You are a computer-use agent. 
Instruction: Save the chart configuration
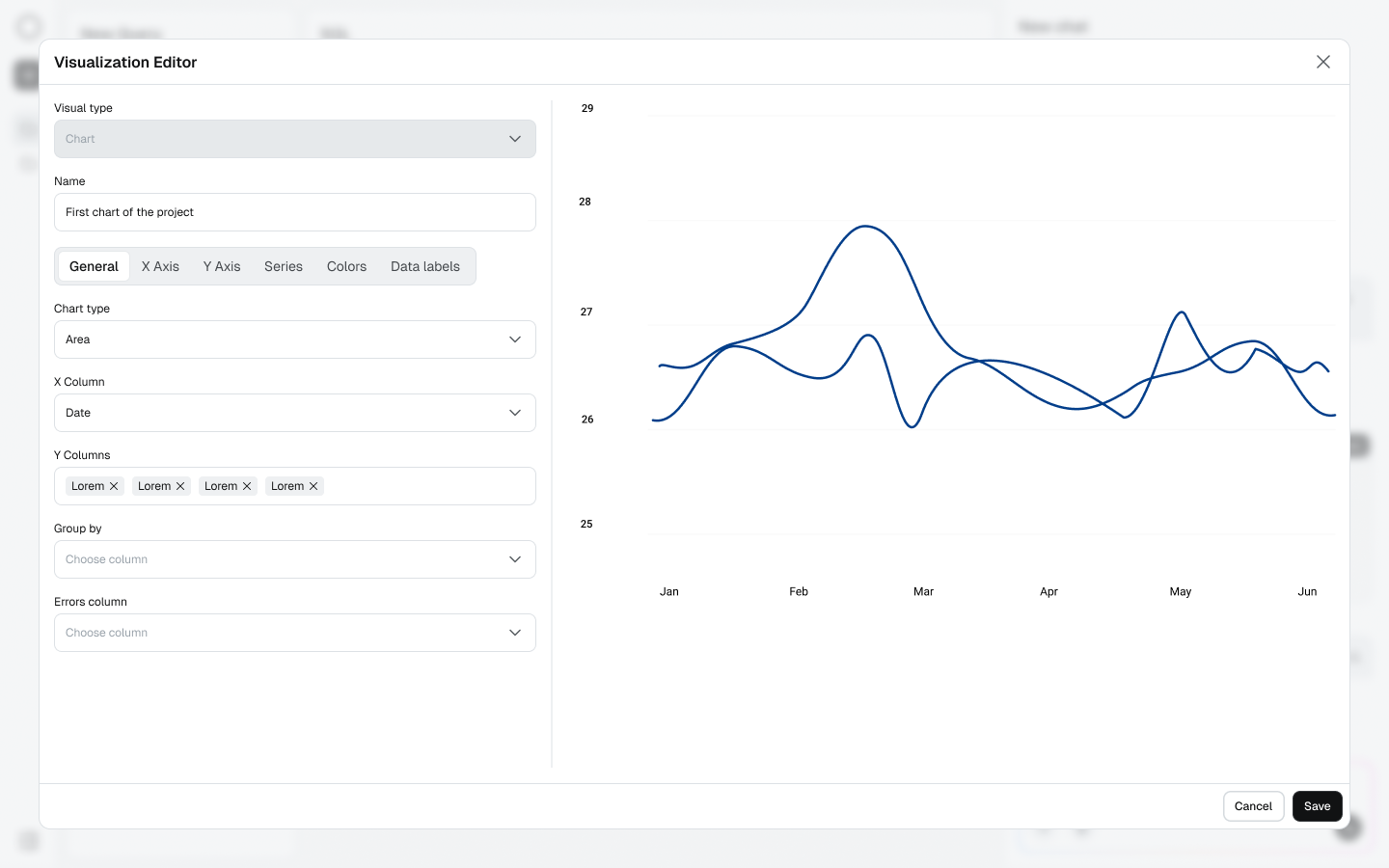pyautogui.click(x=1317, y=806)
